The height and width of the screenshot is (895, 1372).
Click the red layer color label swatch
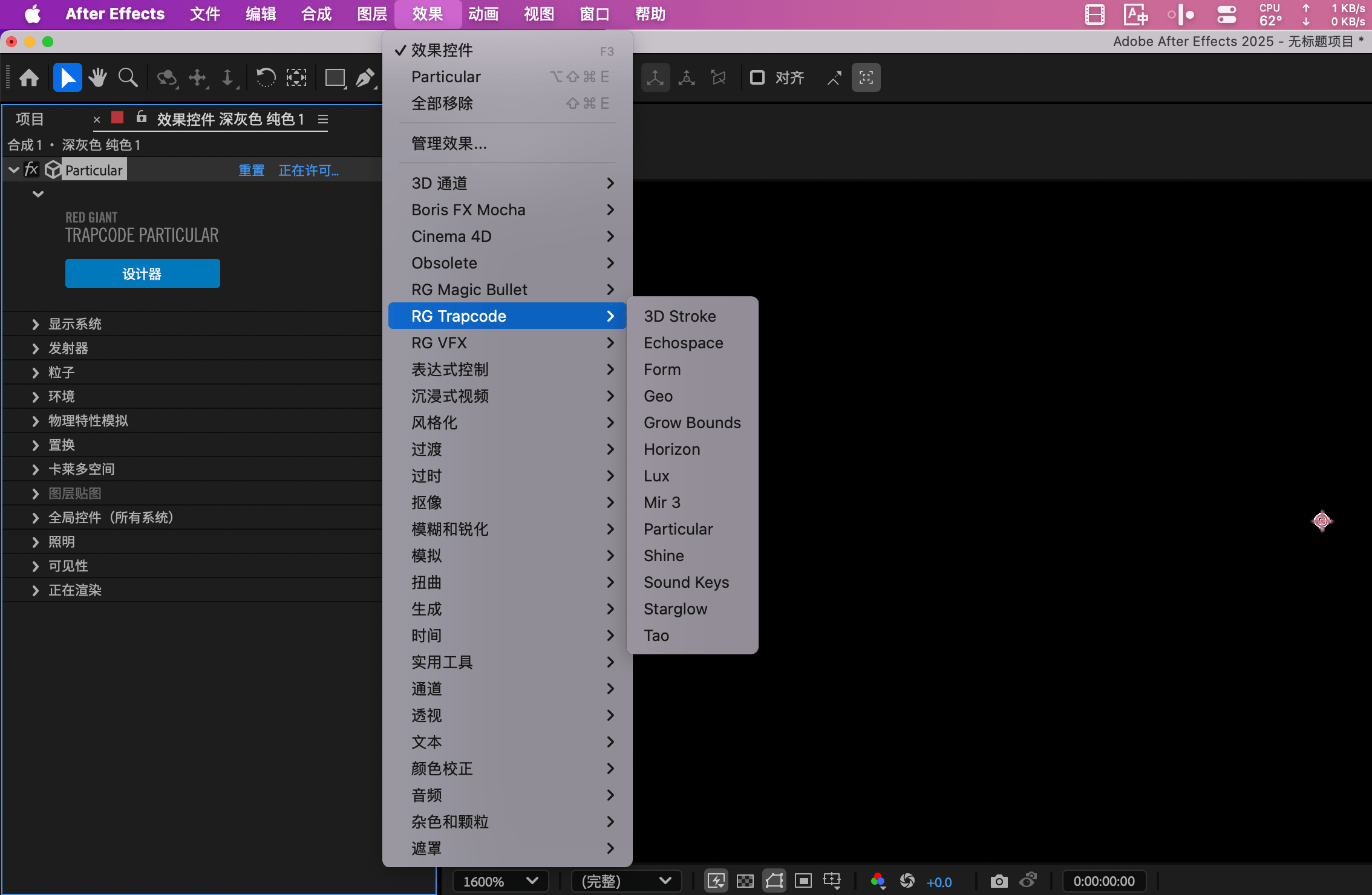[117, 118]
